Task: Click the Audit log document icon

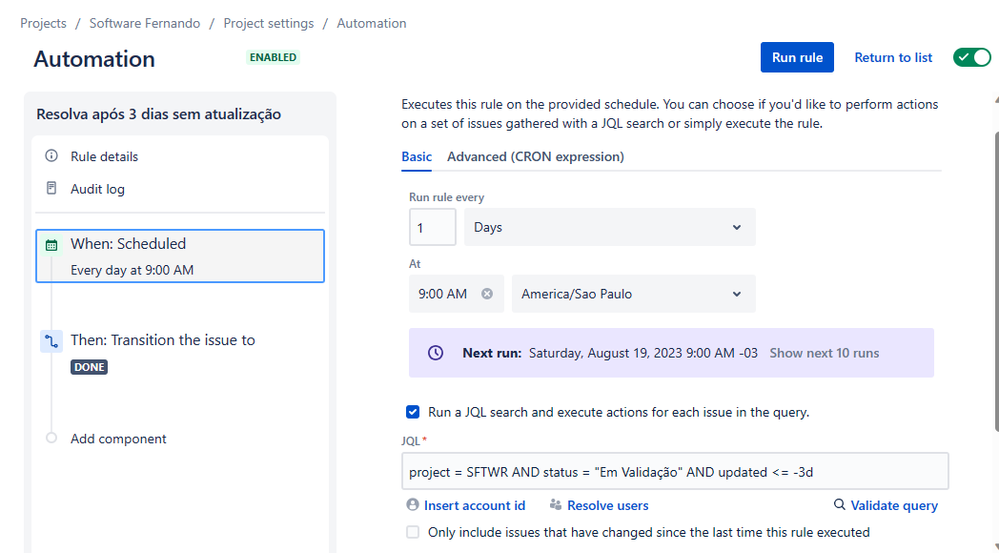Action: click(x=52, y=188)
